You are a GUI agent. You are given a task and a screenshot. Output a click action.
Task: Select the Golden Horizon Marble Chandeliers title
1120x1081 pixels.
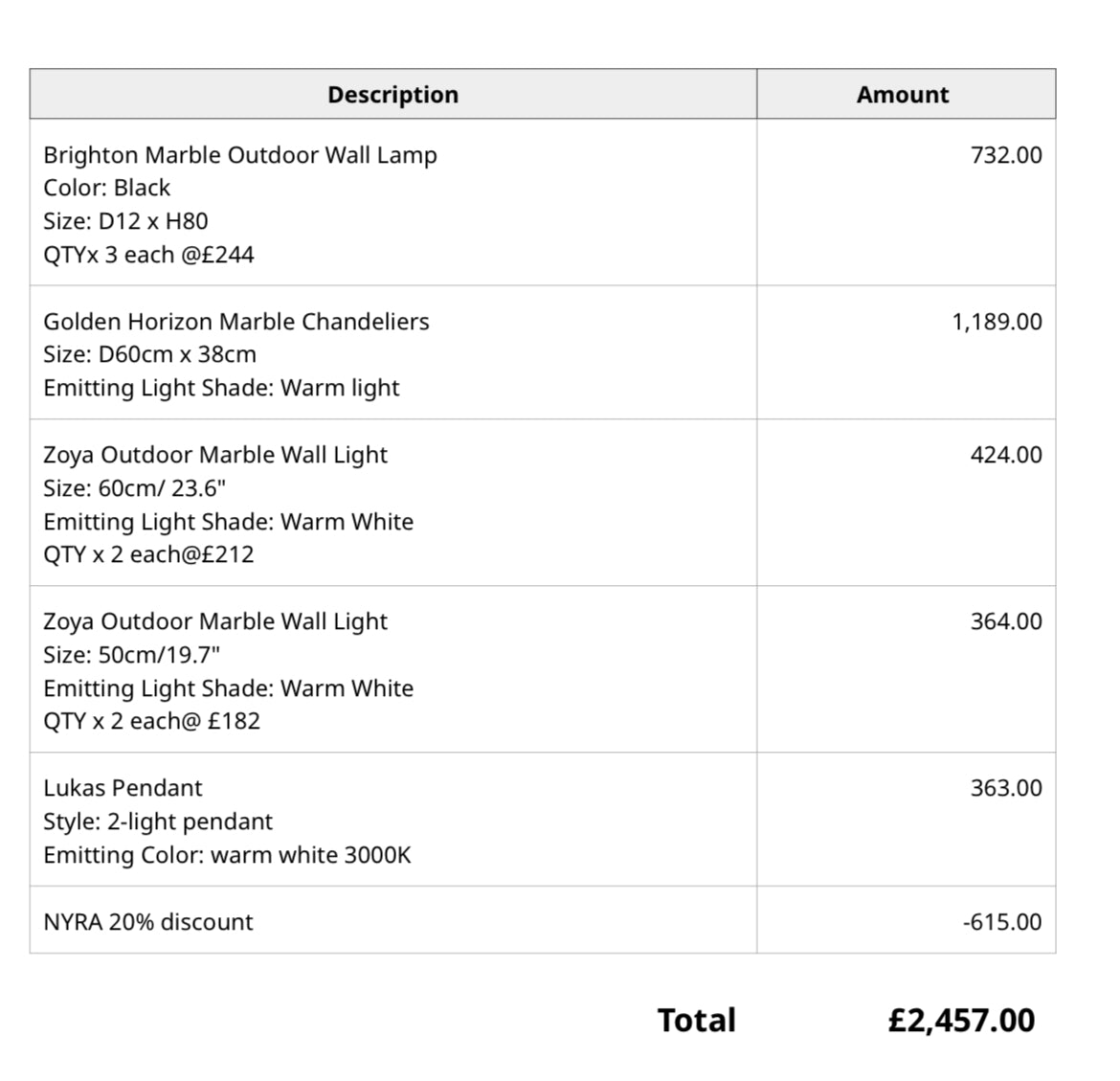coord(236,322)
